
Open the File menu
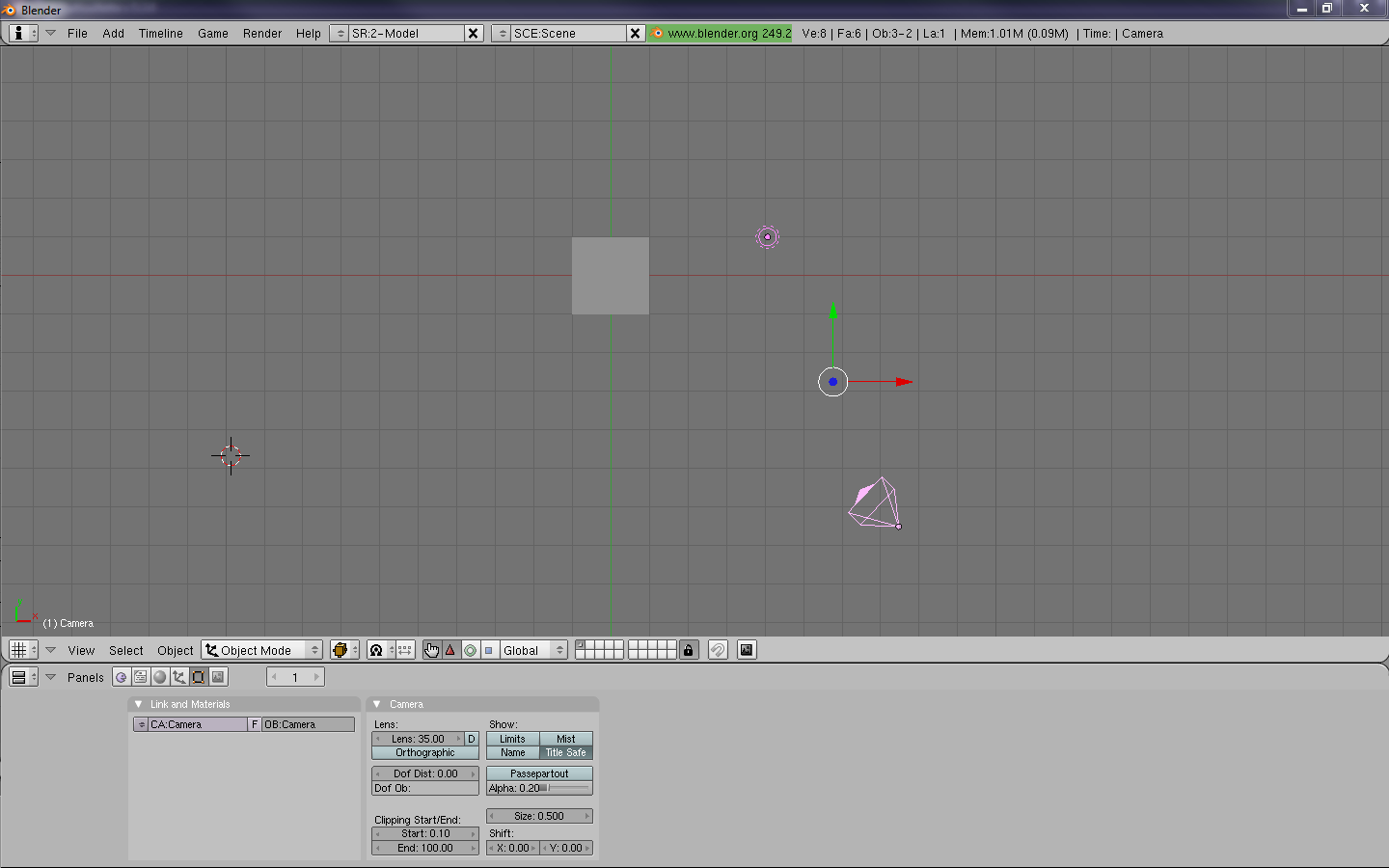[x=77, y=33]
